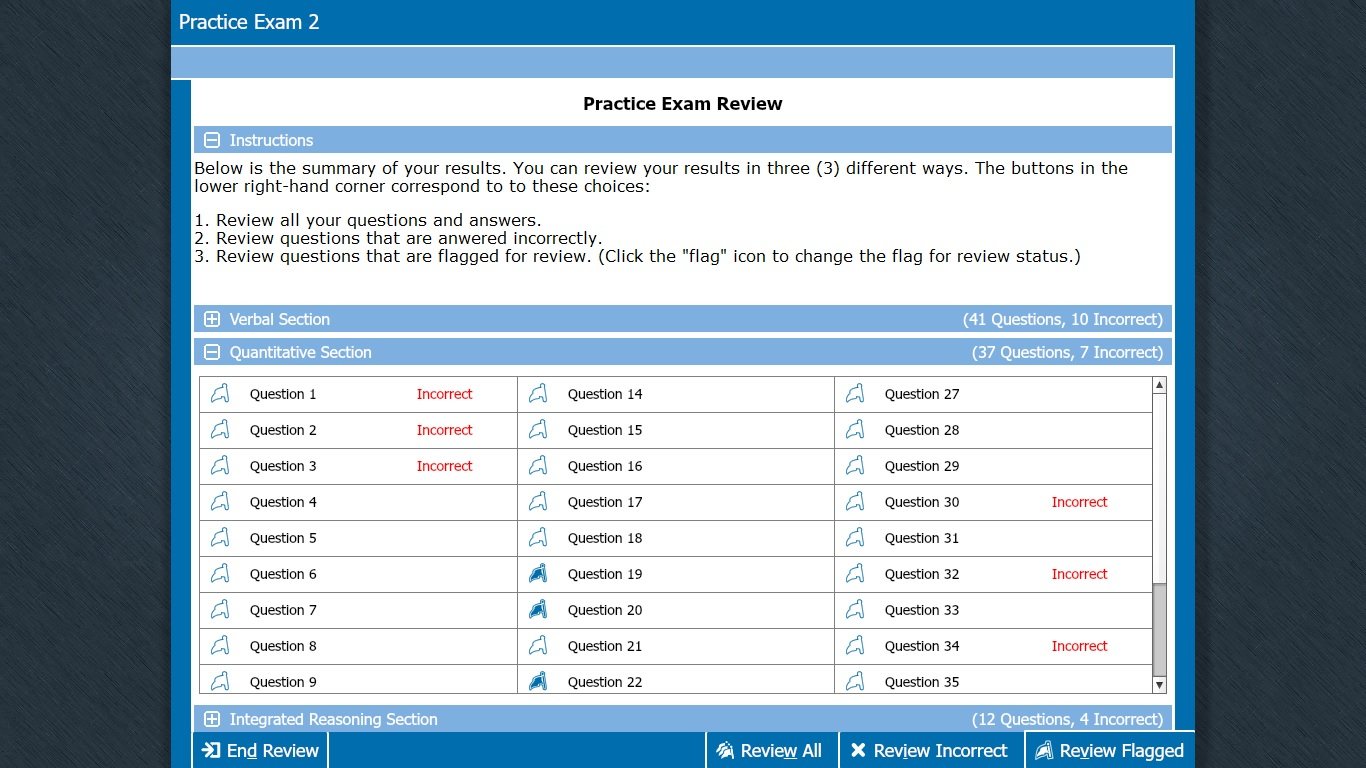This screenshot has width=1366, height=768.
Task: Flag Question 35 for review
Action: [x=855, y=682]
